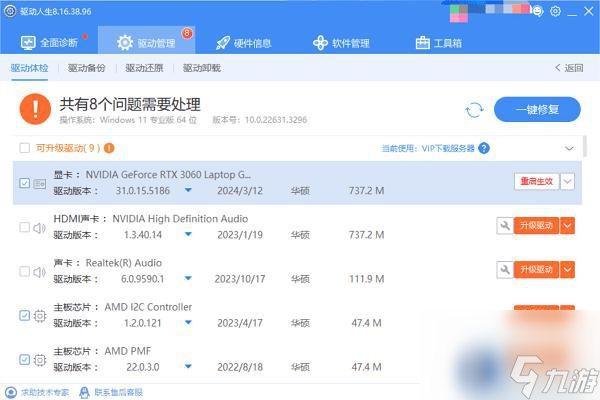Viewport: 600px width, 400px height.
Task: Click the feedback smiley icon in title bar
Action: 538,11
